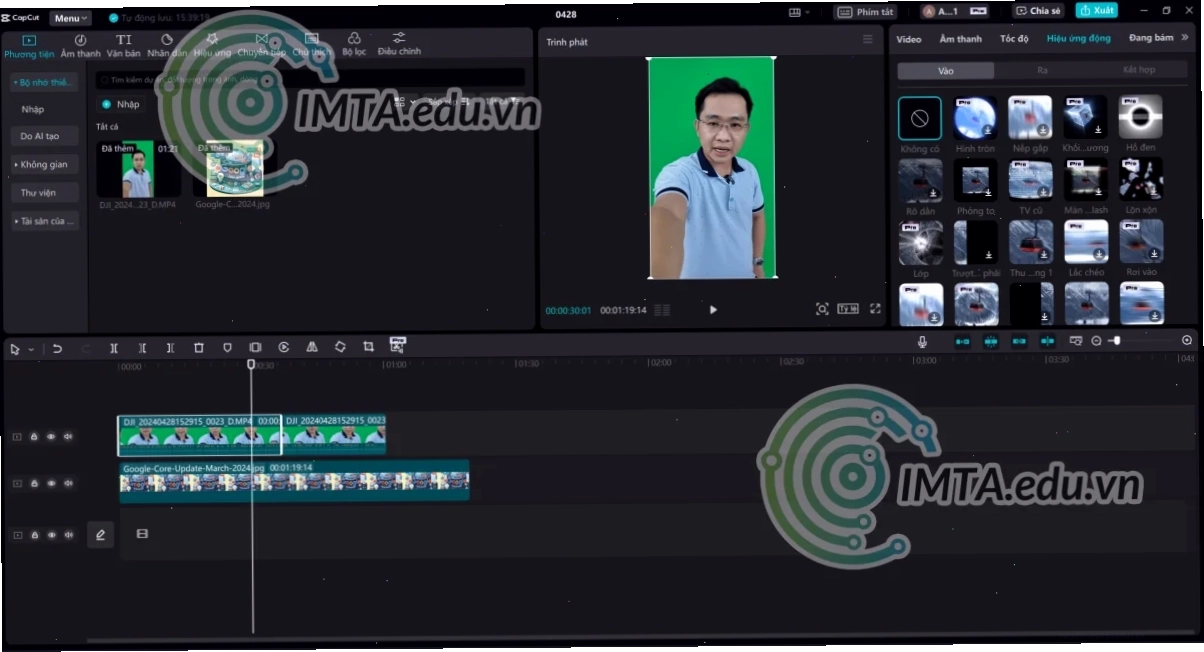This screenshot has width=1204, height=652.
Task: Click the Rotate icon in timeline toolbar
Action: click(x=340, y=347)
